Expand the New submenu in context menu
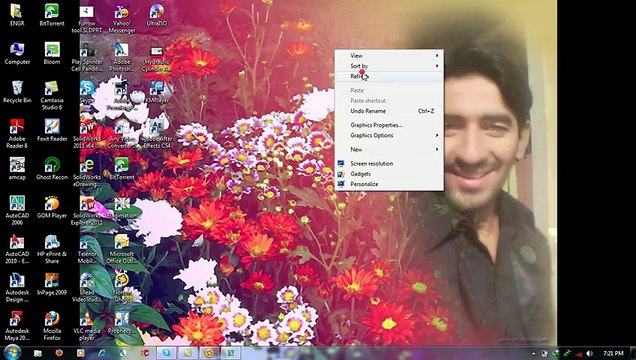The width and height of the screenshot is (636, 360). [389, 149]
